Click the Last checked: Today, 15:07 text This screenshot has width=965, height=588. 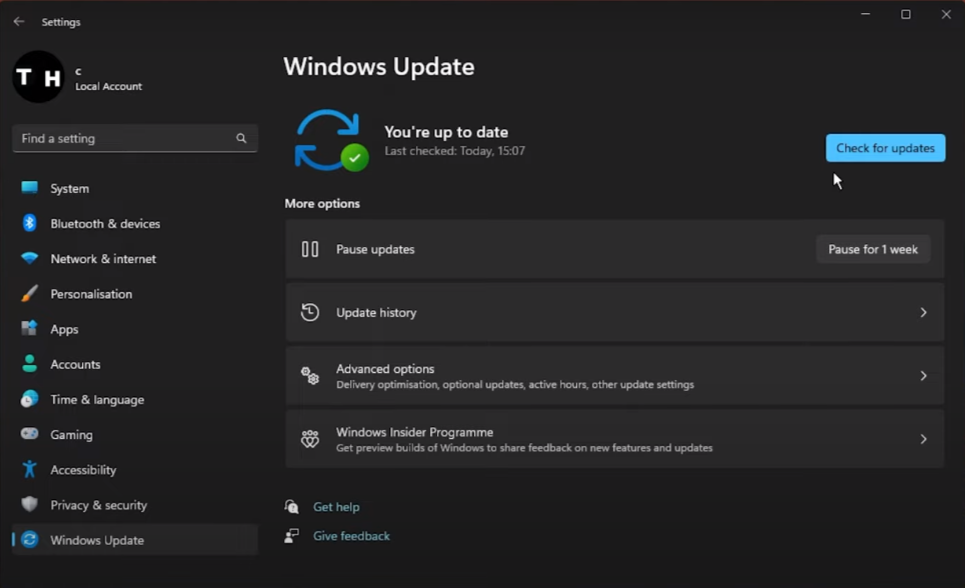click(x=455, y=151)
